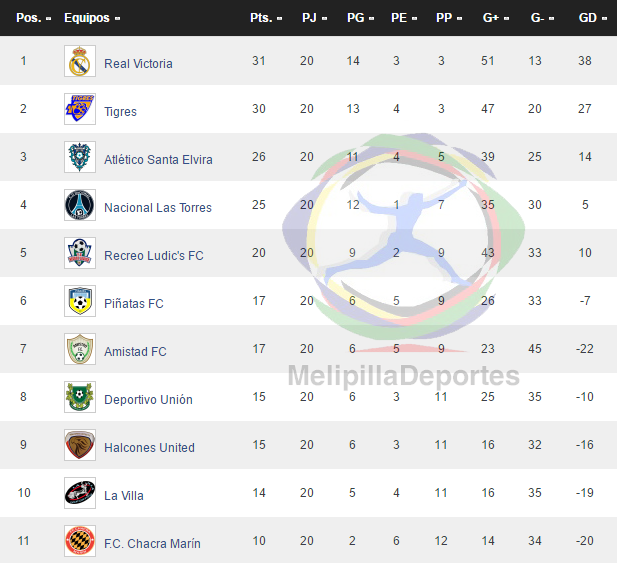Sort teams by Equipos header
Viewport: 617px width, 563px height.
[92, 18]
